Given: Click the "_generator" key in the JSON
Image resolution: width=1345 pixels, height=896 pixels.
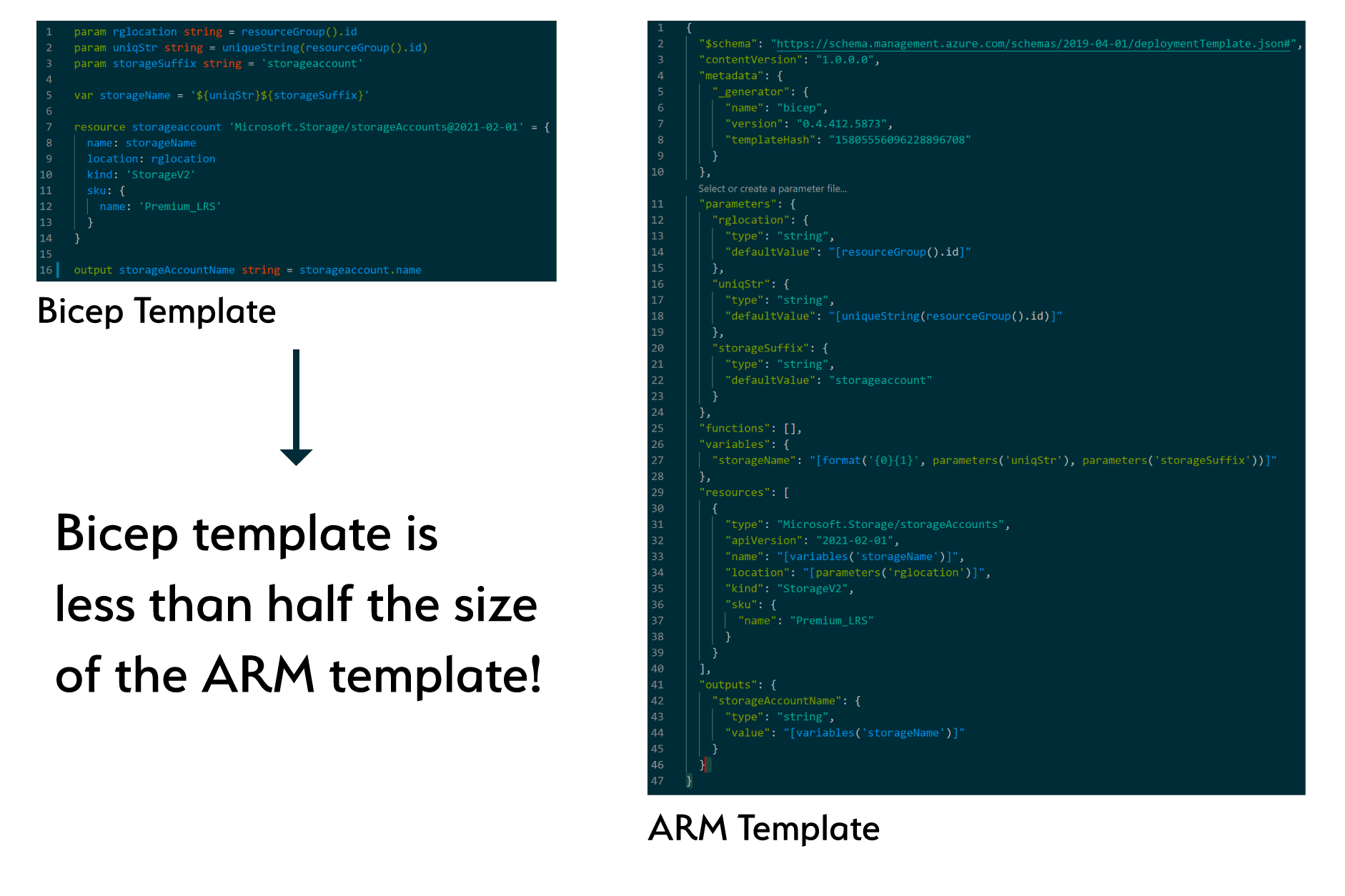Looking at the screenshot, I should click(x=750, y=92).
